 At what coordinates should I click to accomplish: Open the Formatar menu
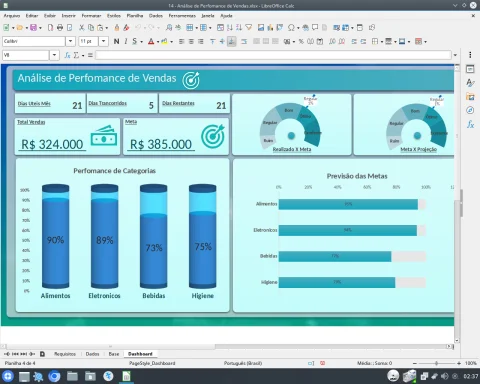click(91, 16)
